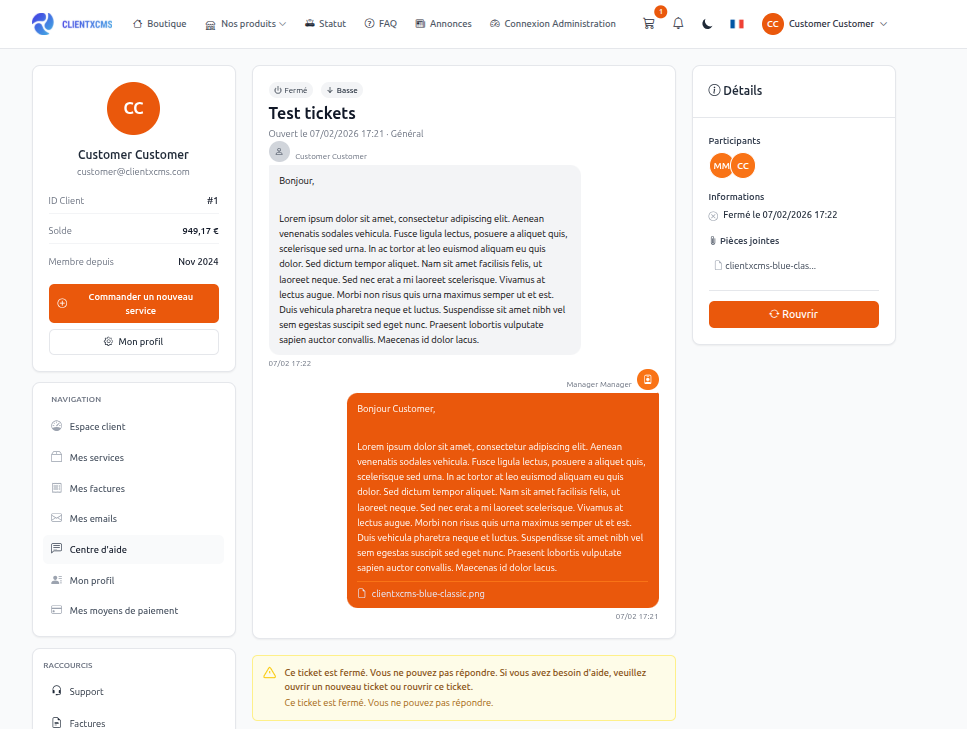
Task: Open the notifications bell
Action: click(677, 22)
